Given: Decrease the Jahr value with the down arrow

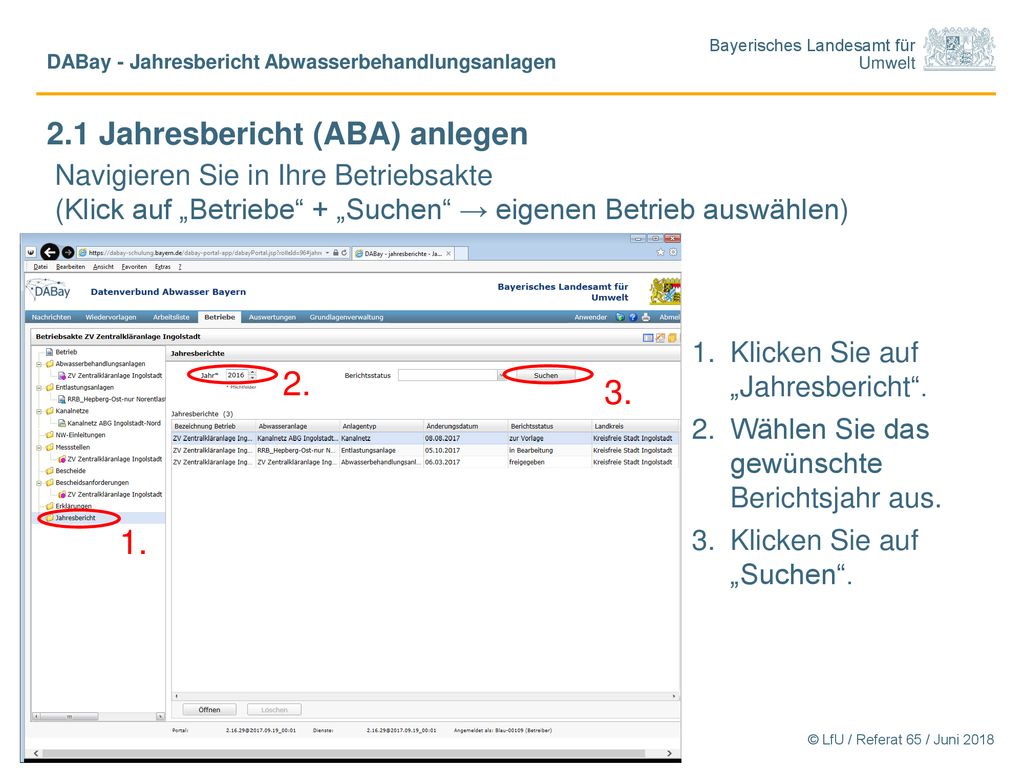Looking at the screenshot, I should click(x=253, y=378).
